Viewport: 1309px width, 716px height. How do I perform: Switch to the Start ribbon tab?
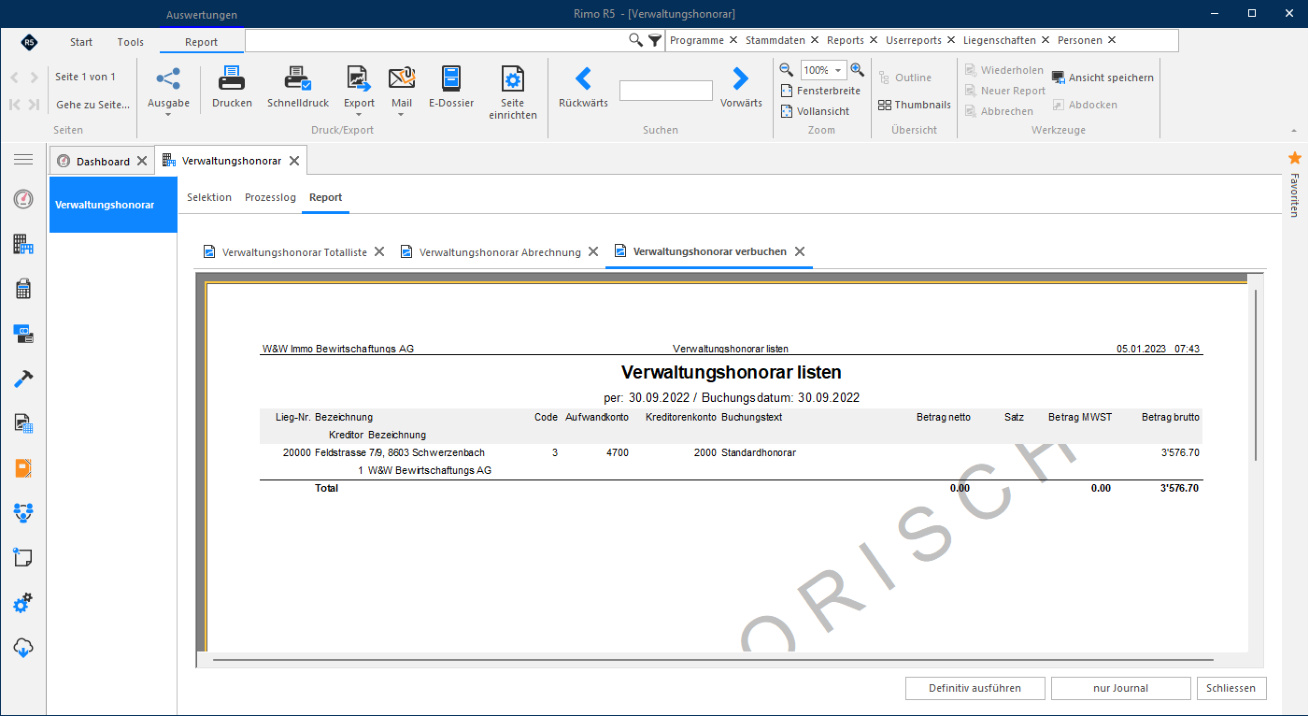click(81, 42)
